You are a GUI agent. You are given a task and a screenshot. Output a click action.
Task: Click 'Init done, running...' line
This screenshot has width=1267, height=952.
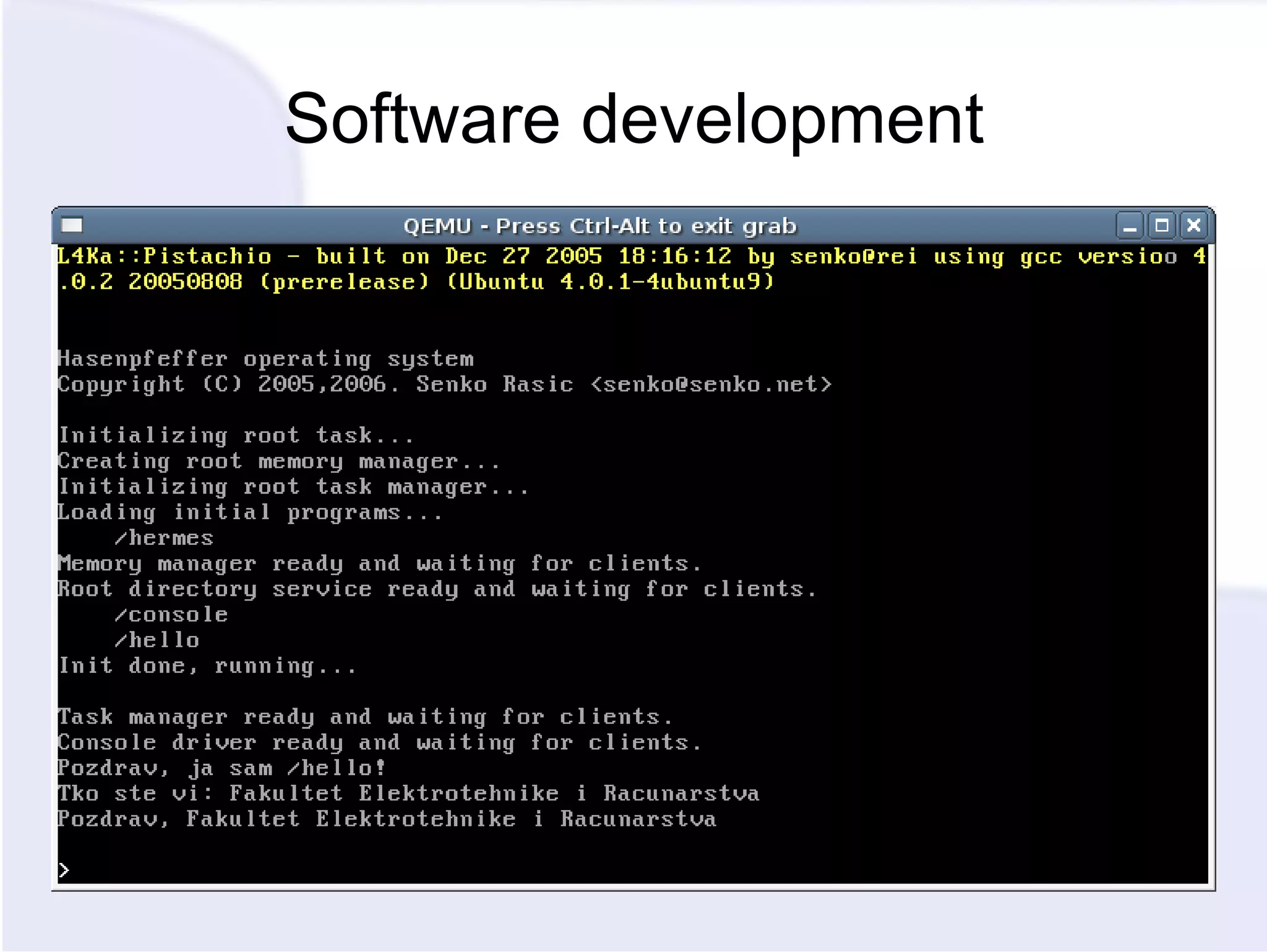[x=207, y=666]
